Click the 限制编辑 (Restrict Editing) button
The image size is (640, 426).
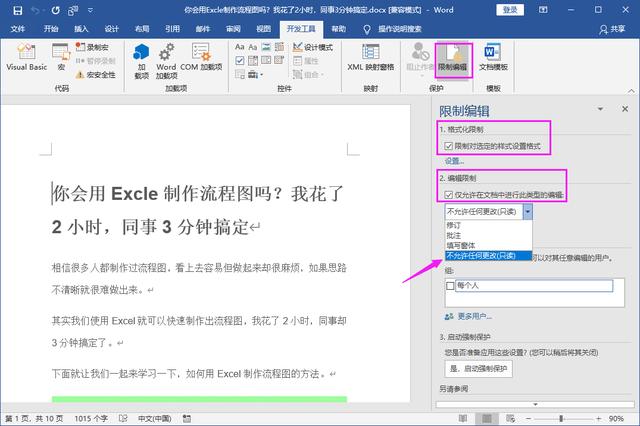click(x=453, y=60)
